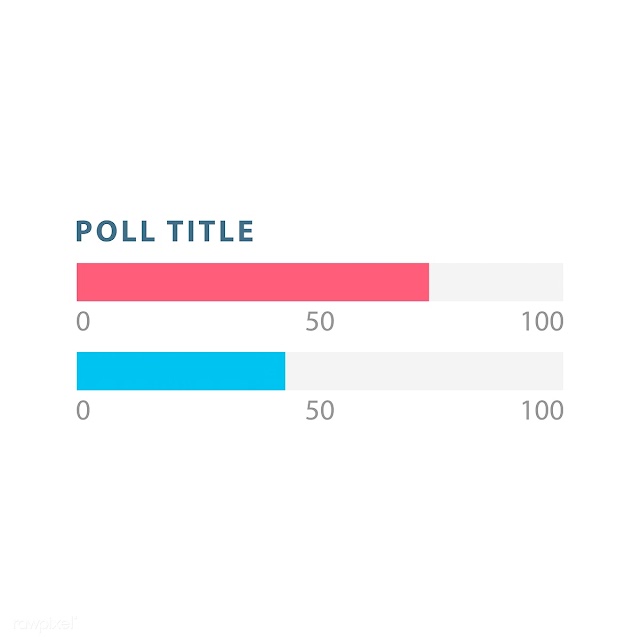Select the gray unfilled part of pink bar
640x640 pixels.
(x=496, y=282)
